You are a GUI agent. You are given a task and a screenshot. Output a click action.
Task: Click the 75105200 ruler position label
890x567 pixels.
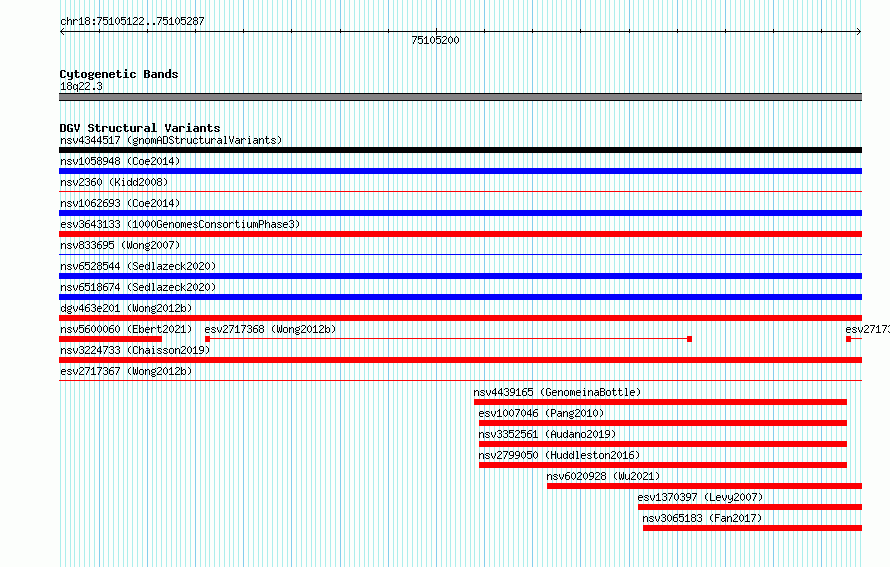[x=435, y=40]
